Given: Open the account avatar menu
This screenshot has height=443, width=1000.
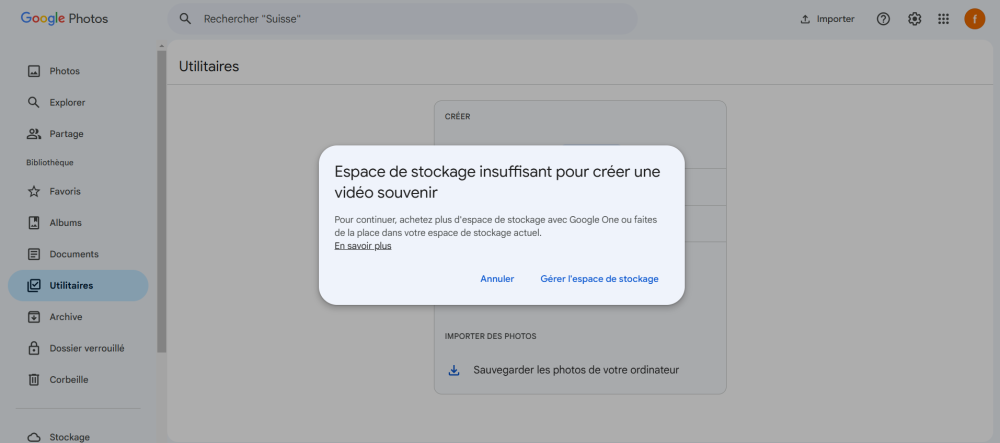Looking at the screenshot, I should (974, 19).
